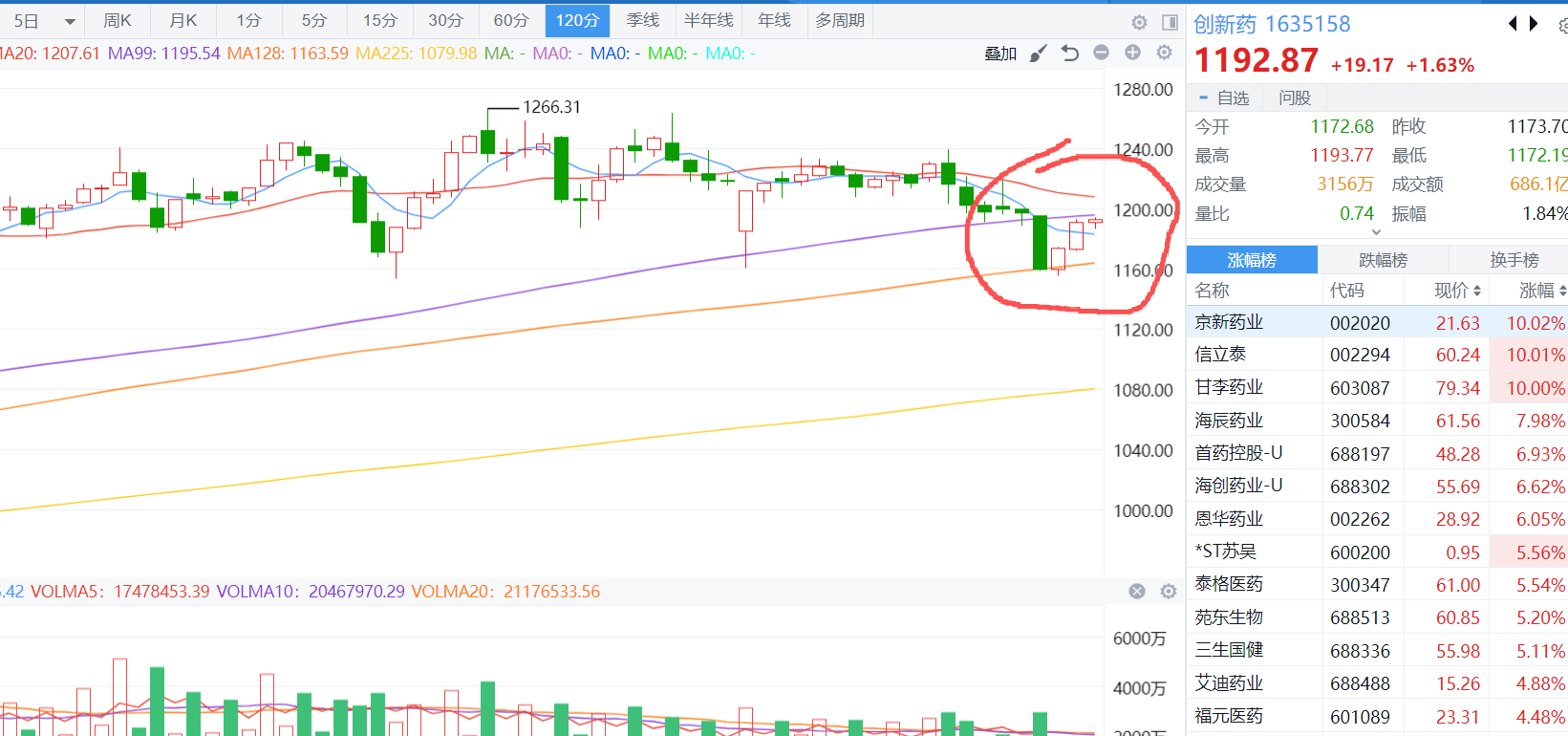Select the 60分 timeframe tab
The height and width of the screenshot is (736, 1568).
pyautogui.click(x=511, y=20)
